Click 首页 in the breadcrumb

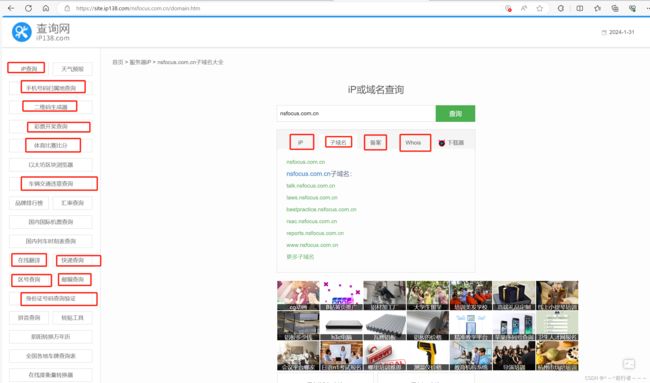[x=118, y=62]
